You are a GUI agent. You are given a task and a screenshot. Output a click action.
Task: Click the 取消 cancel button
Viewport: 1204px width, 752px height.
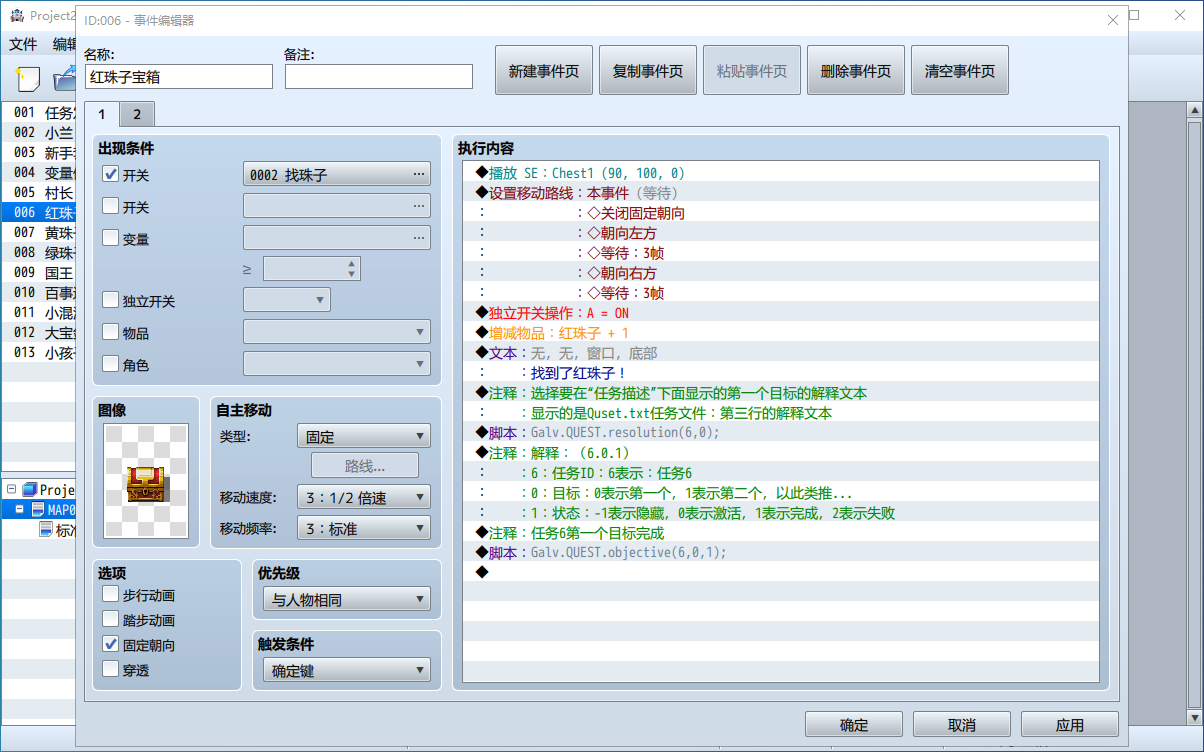(962, 725)
